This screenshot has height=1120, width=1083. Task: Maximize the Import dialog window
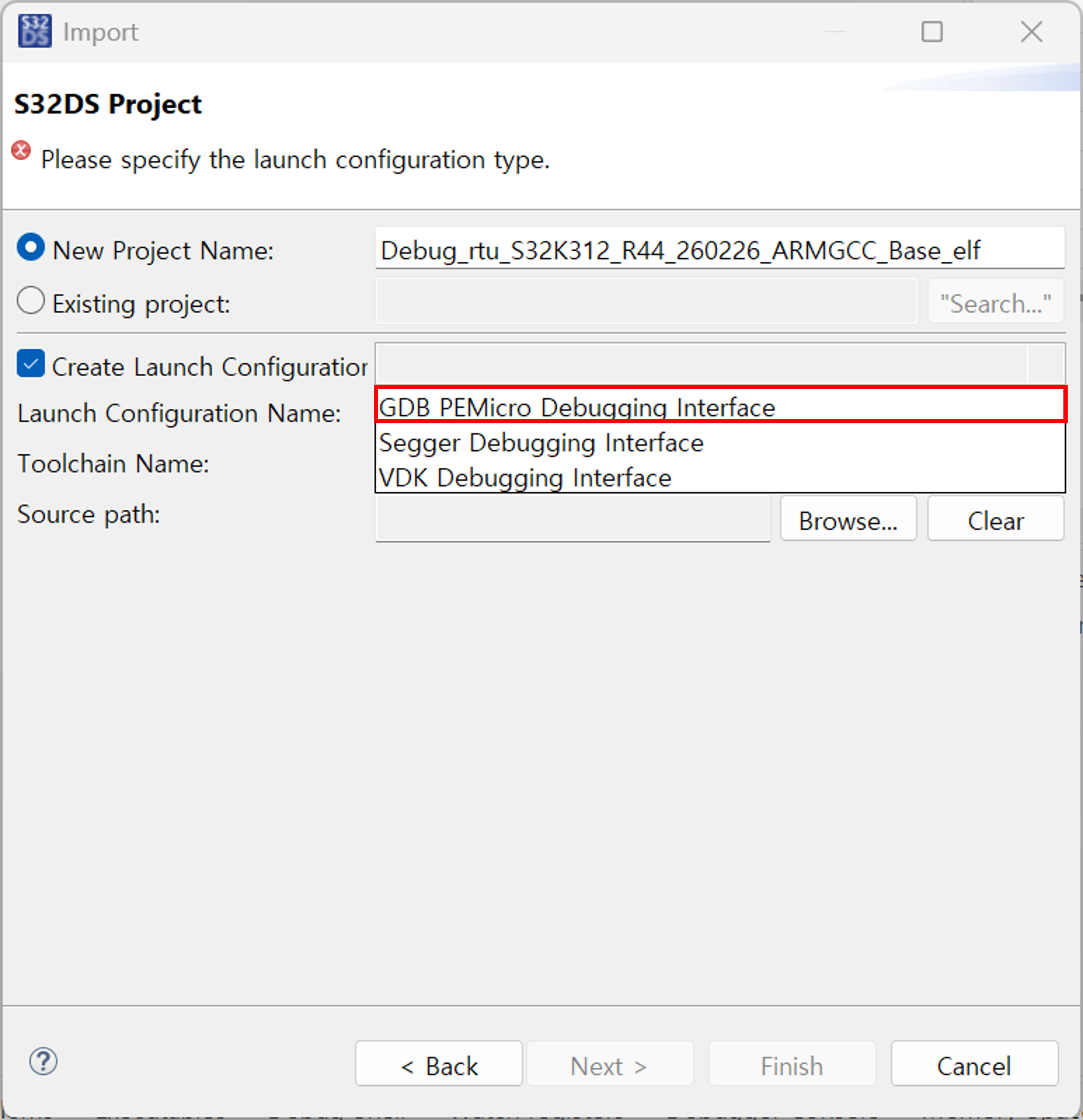(932, 31)
